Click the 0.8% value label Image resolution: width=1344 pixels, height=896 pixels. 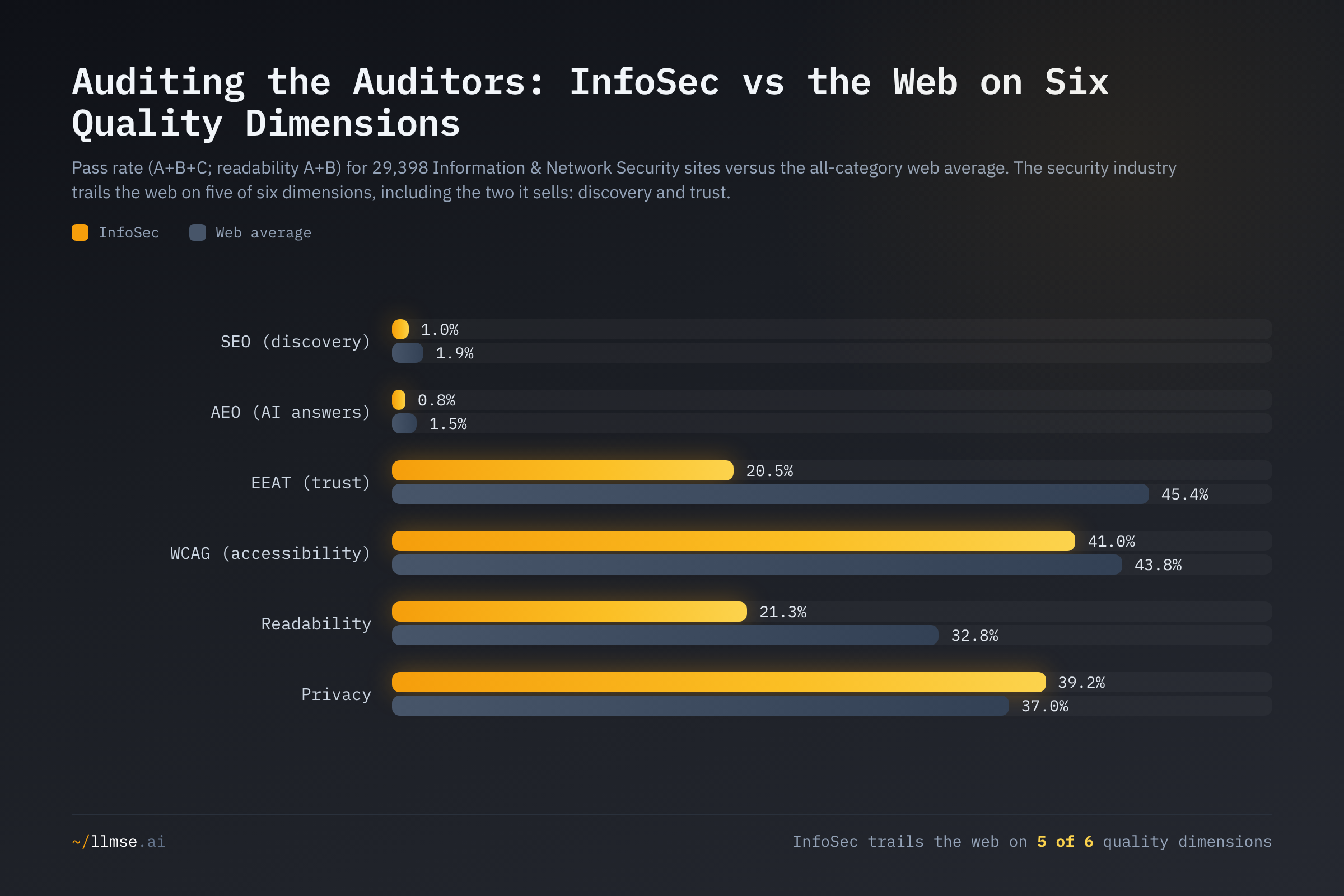click(436, 400)
